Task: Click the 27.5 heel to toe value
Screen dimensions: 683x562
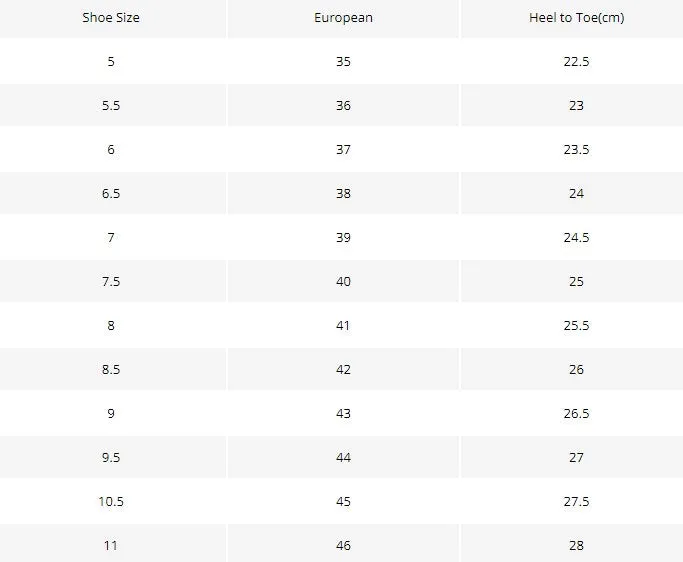Action: point(576,501)
